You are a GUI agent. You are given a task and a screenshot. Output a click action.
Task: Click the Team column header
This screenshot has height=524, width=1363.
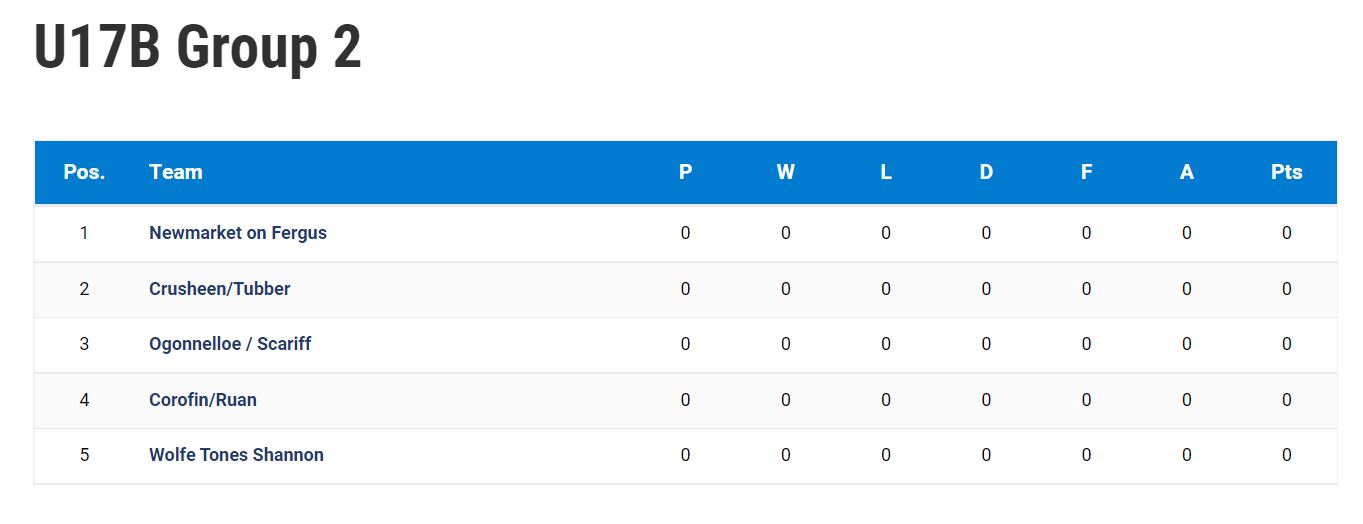point(176,172)
